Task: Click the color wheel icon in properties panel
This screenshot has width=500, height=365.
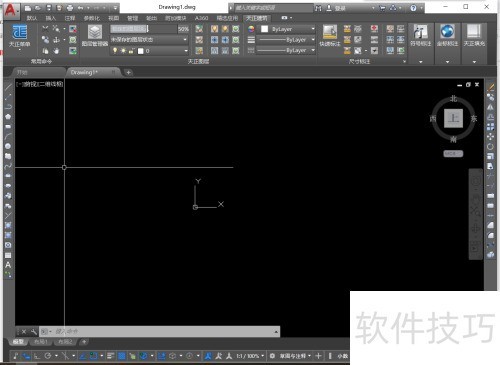Action: point(251,29)
